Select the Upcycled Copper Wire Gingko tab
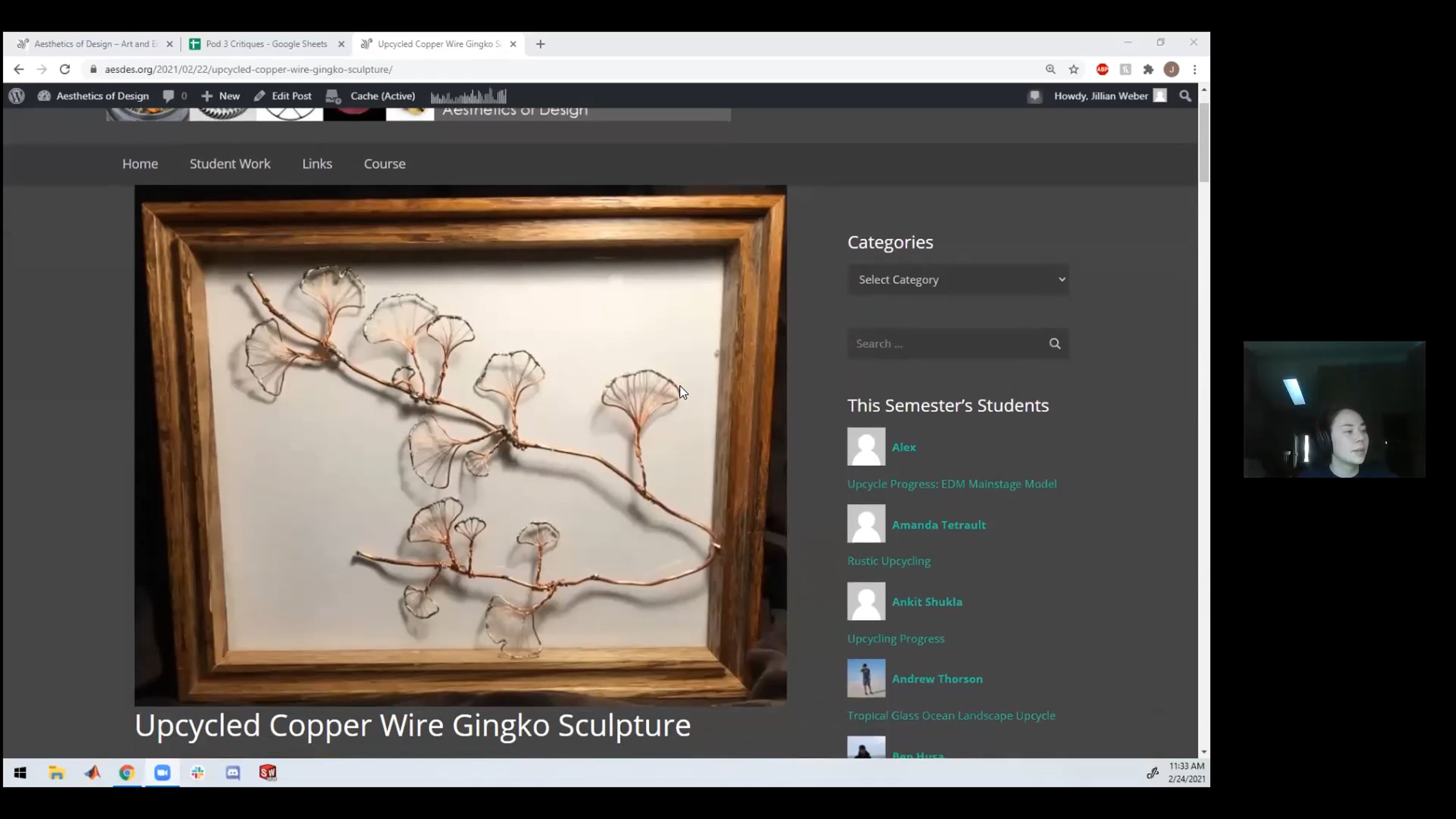 [439, 44]
